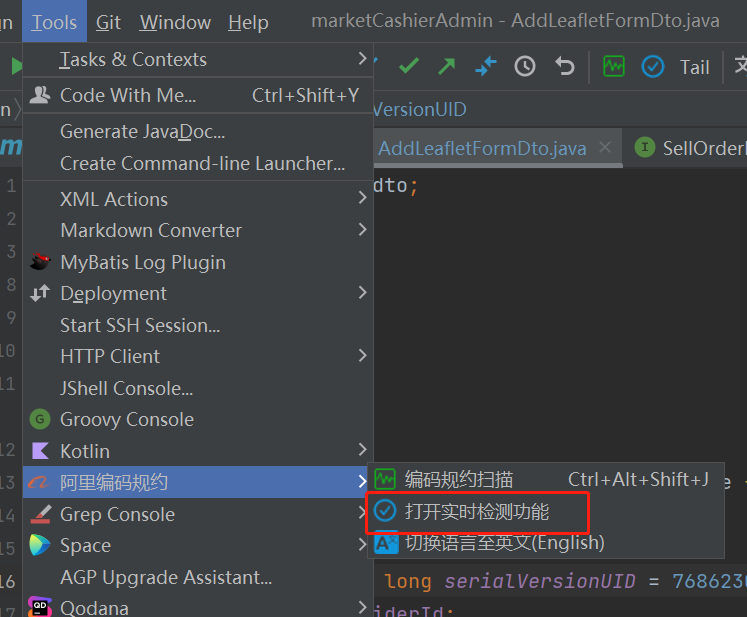Click gutter line number 13
This screenshot has height=617, width=747.
pyautogui.click(x=8, y=483)
